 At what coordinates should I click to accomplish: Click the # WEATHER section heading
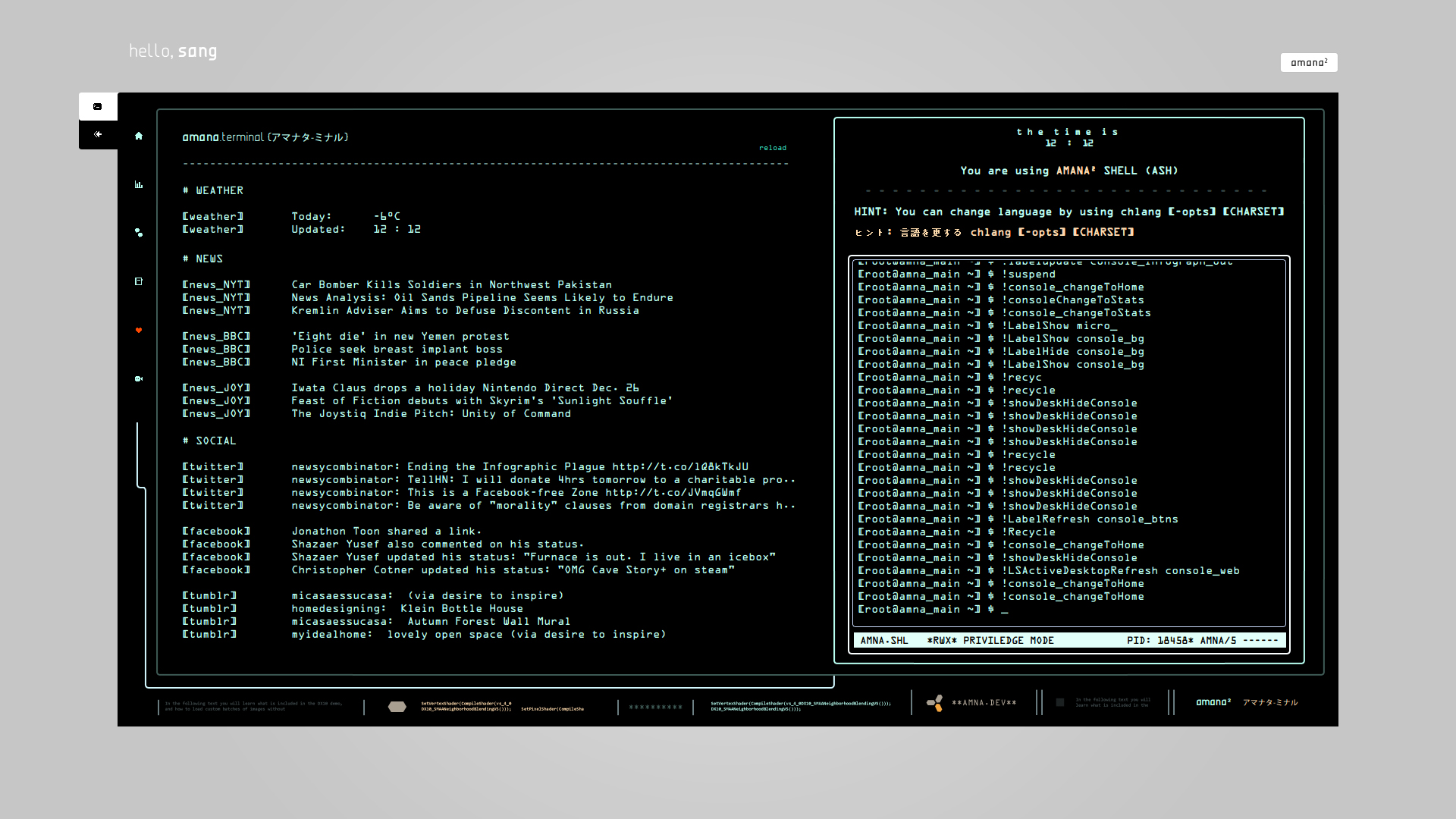213,190
